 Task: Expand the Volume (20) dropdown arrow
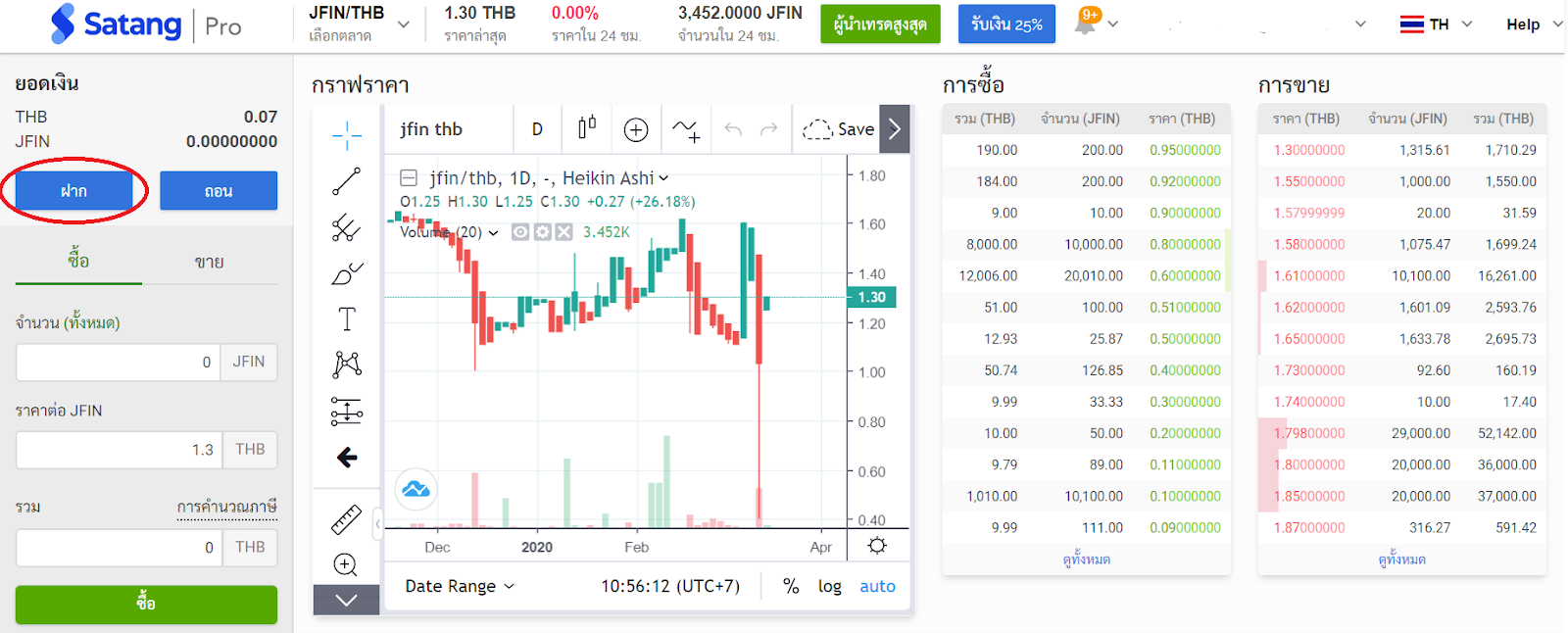[x=493, y=233]
